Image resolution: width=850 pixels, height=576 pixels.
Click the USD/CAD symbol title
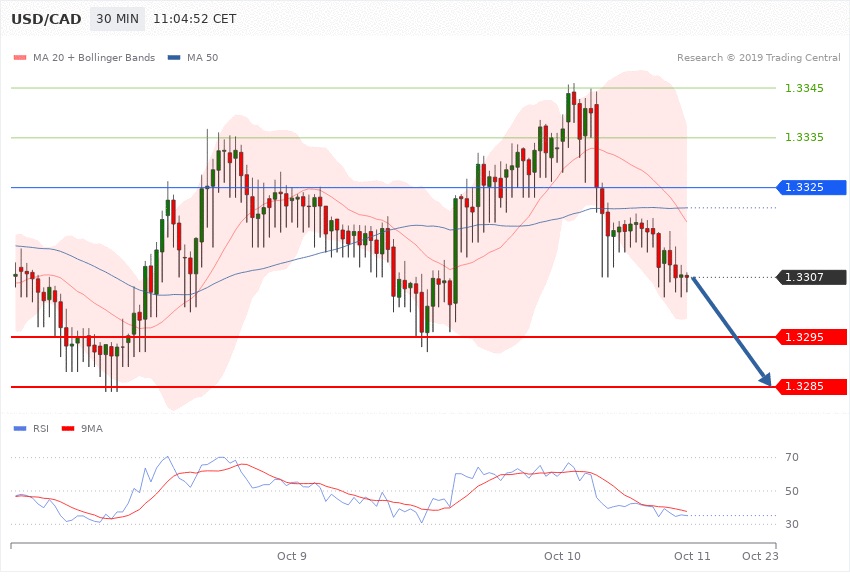(x=45, y=19)
